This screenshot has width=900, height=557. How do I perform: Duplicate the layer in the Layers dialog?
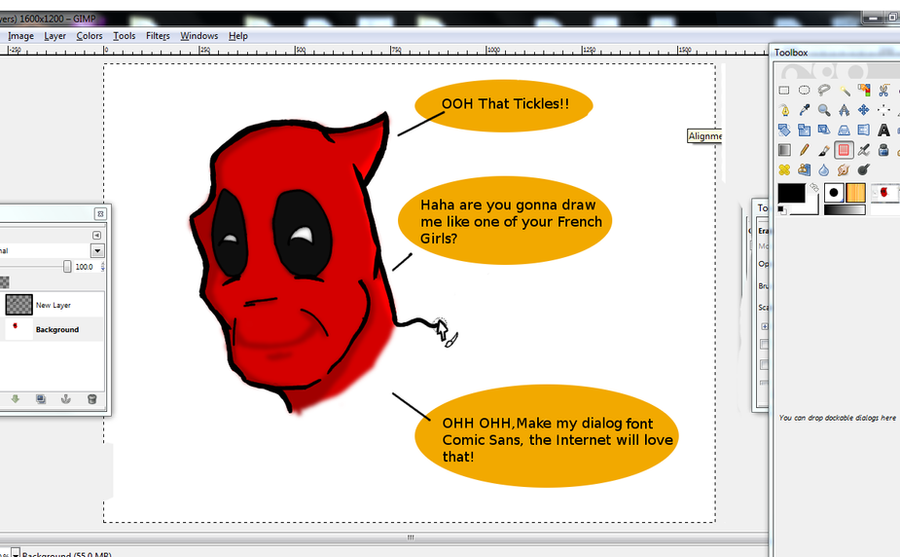[x=41, y=399]
